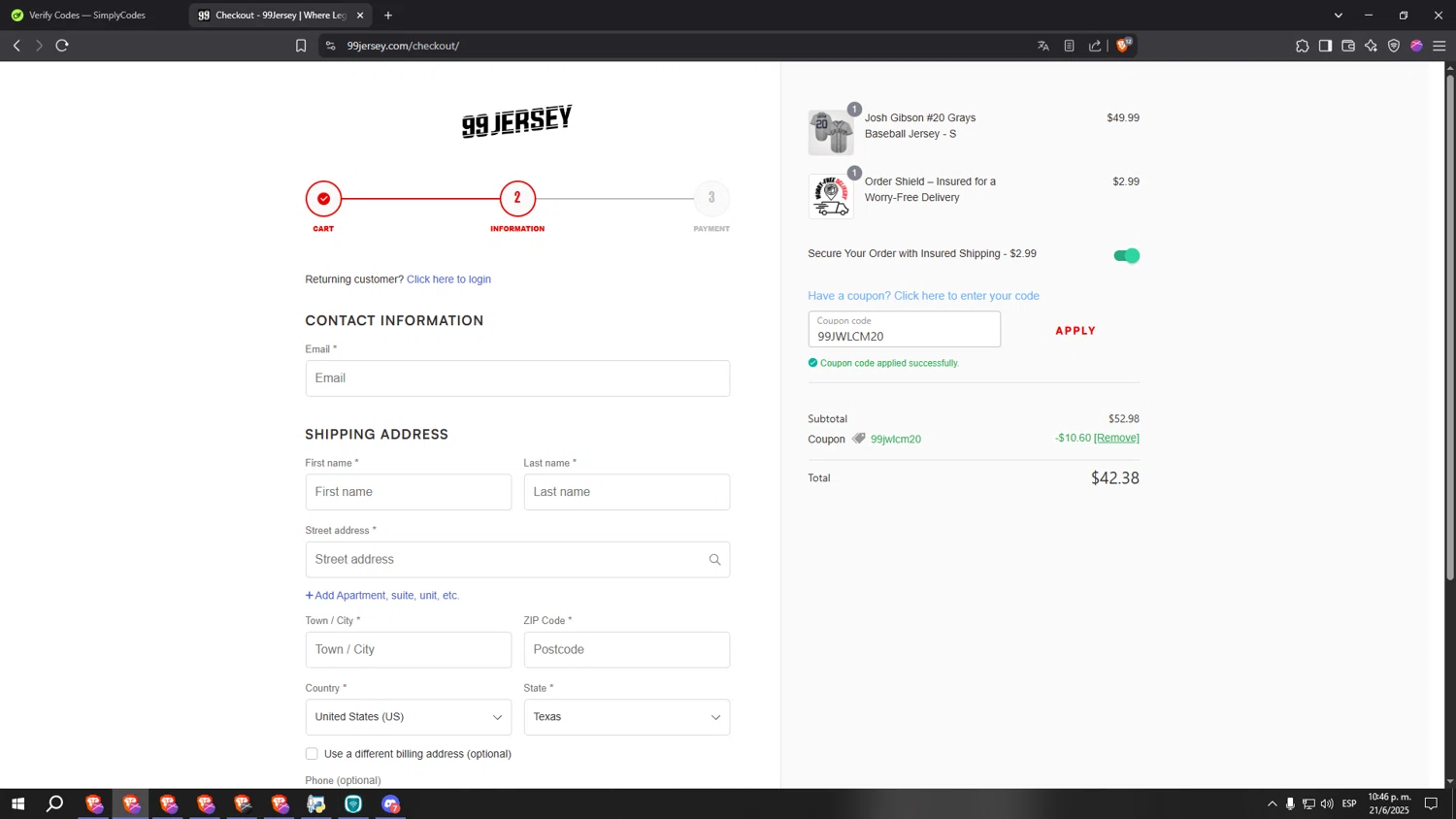Go to the Payment step 3 circle
Screen dimensions: 1456x819
pos(711,199)
